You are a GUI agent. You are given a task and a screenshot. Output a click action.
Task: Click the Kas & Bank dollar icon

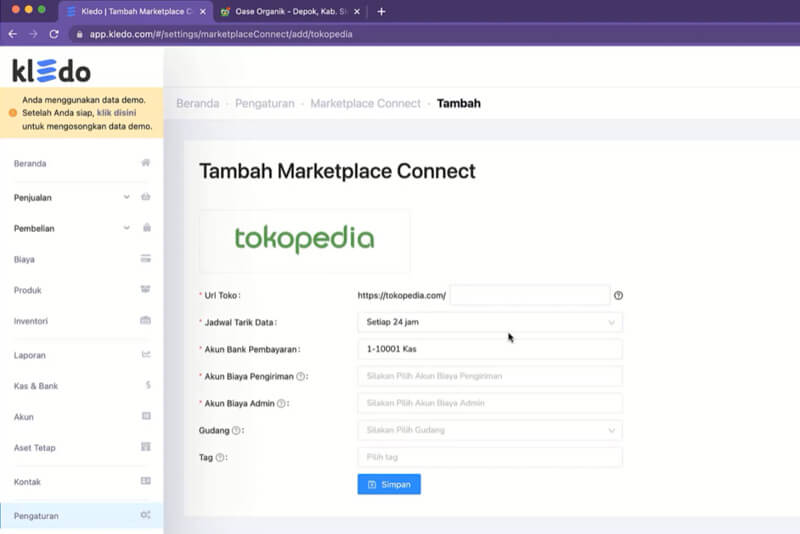pos(148,385)
